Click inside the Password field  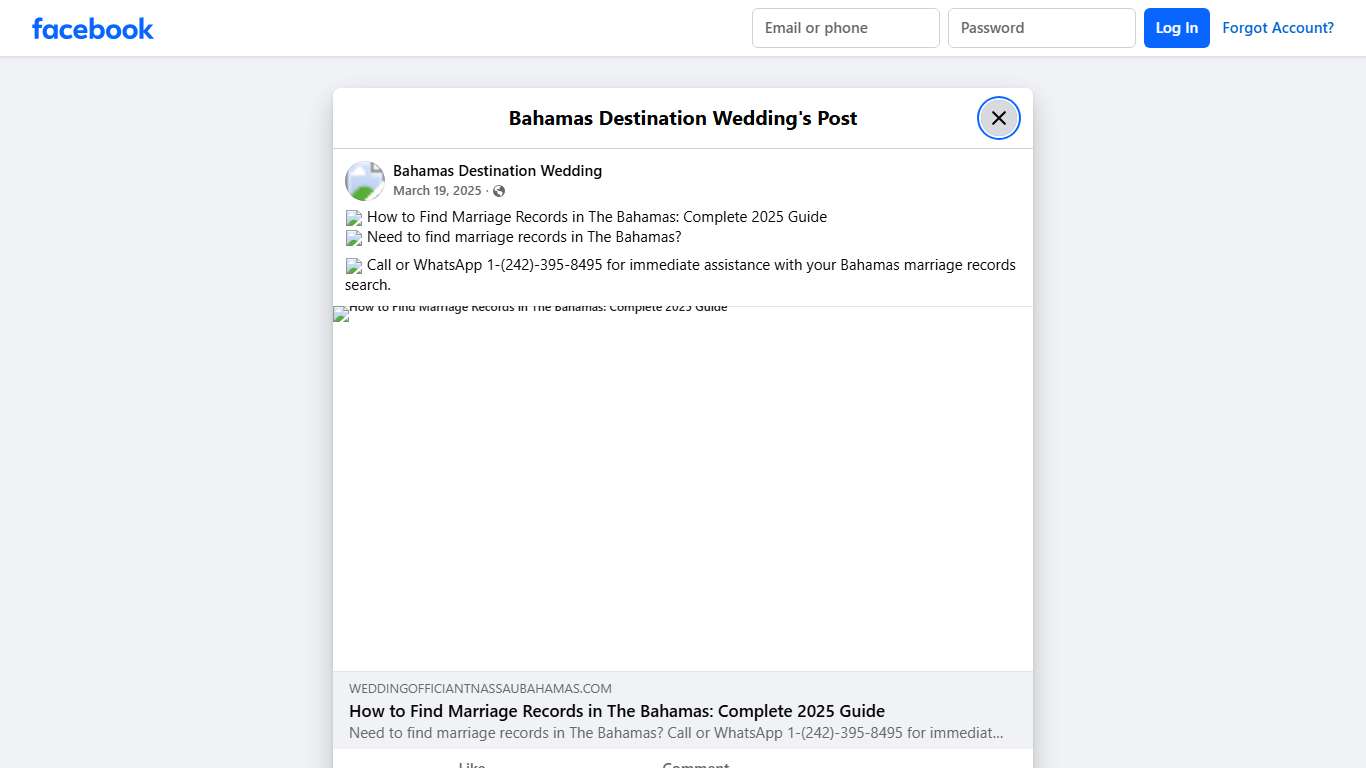pos(1041,28)
